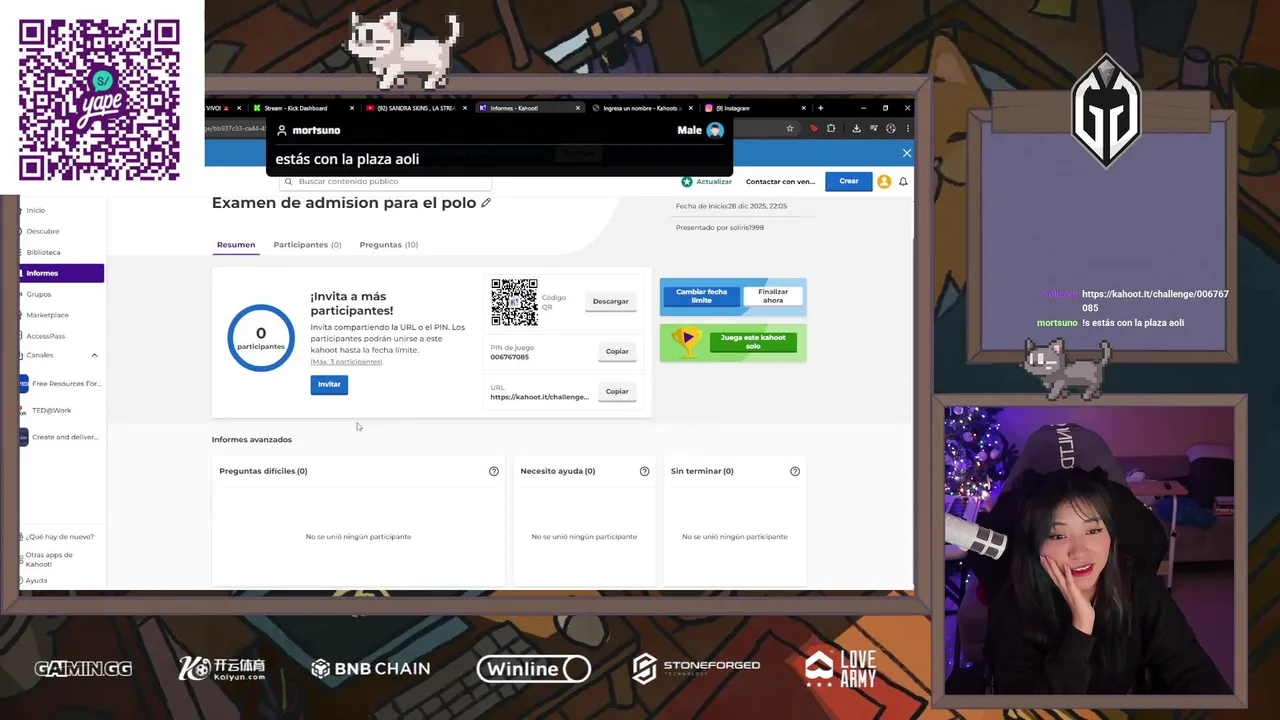The height and width of the screenshot is (720, 1280).
Task: Copy the game PIN
Action: tap(617, 351)
